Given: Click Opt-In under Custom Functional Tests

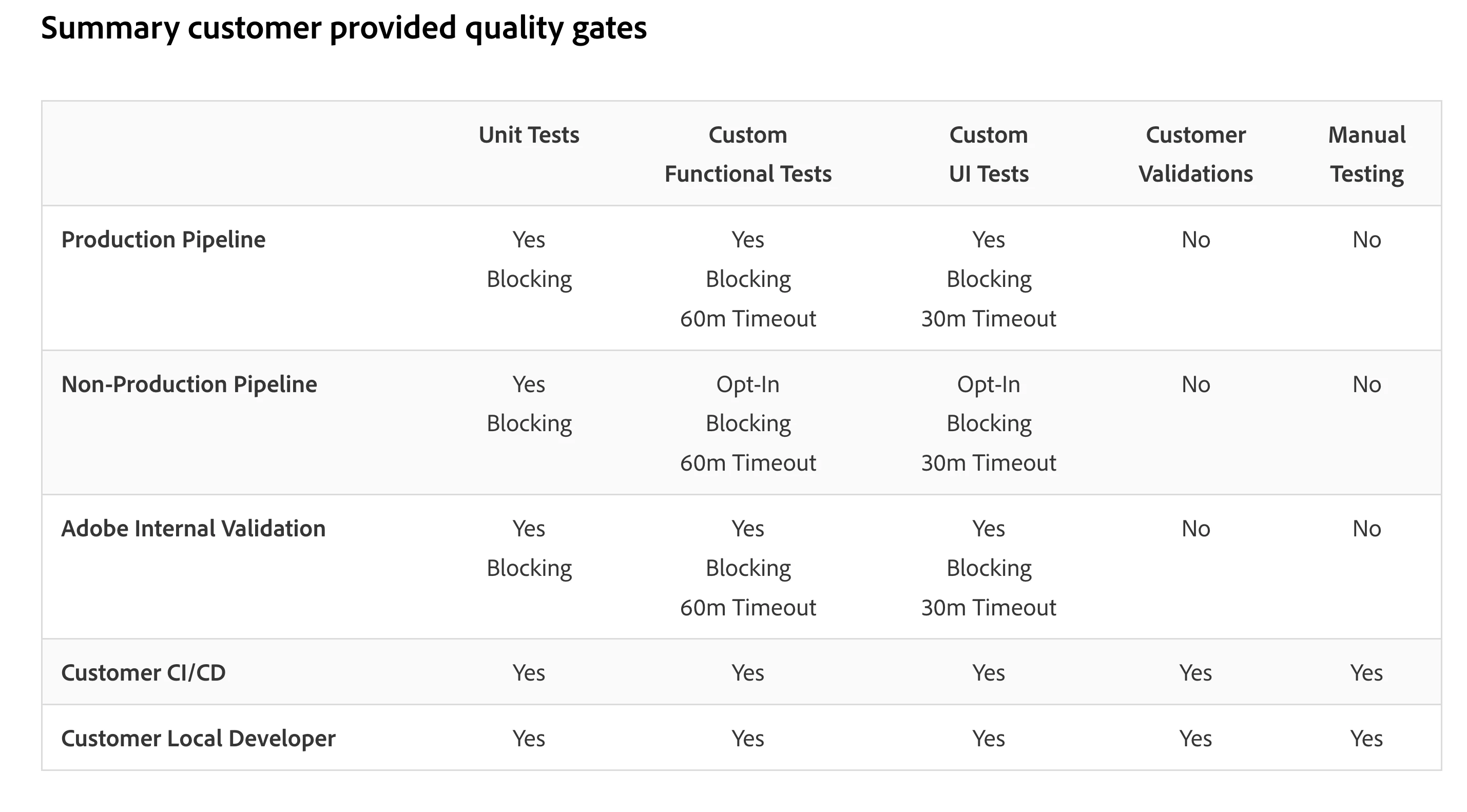Looking at the screenshot, I should (x=748, y=384).
